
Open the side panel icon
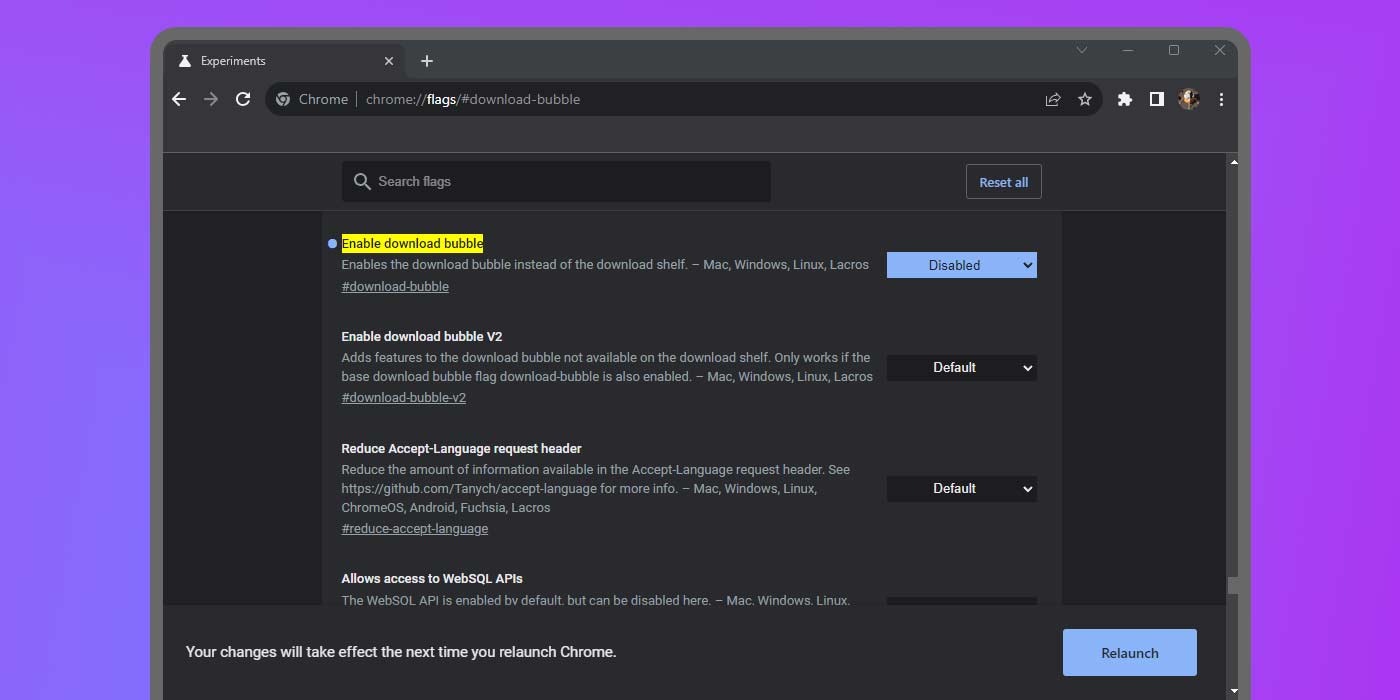click(x=1156, y=99)
